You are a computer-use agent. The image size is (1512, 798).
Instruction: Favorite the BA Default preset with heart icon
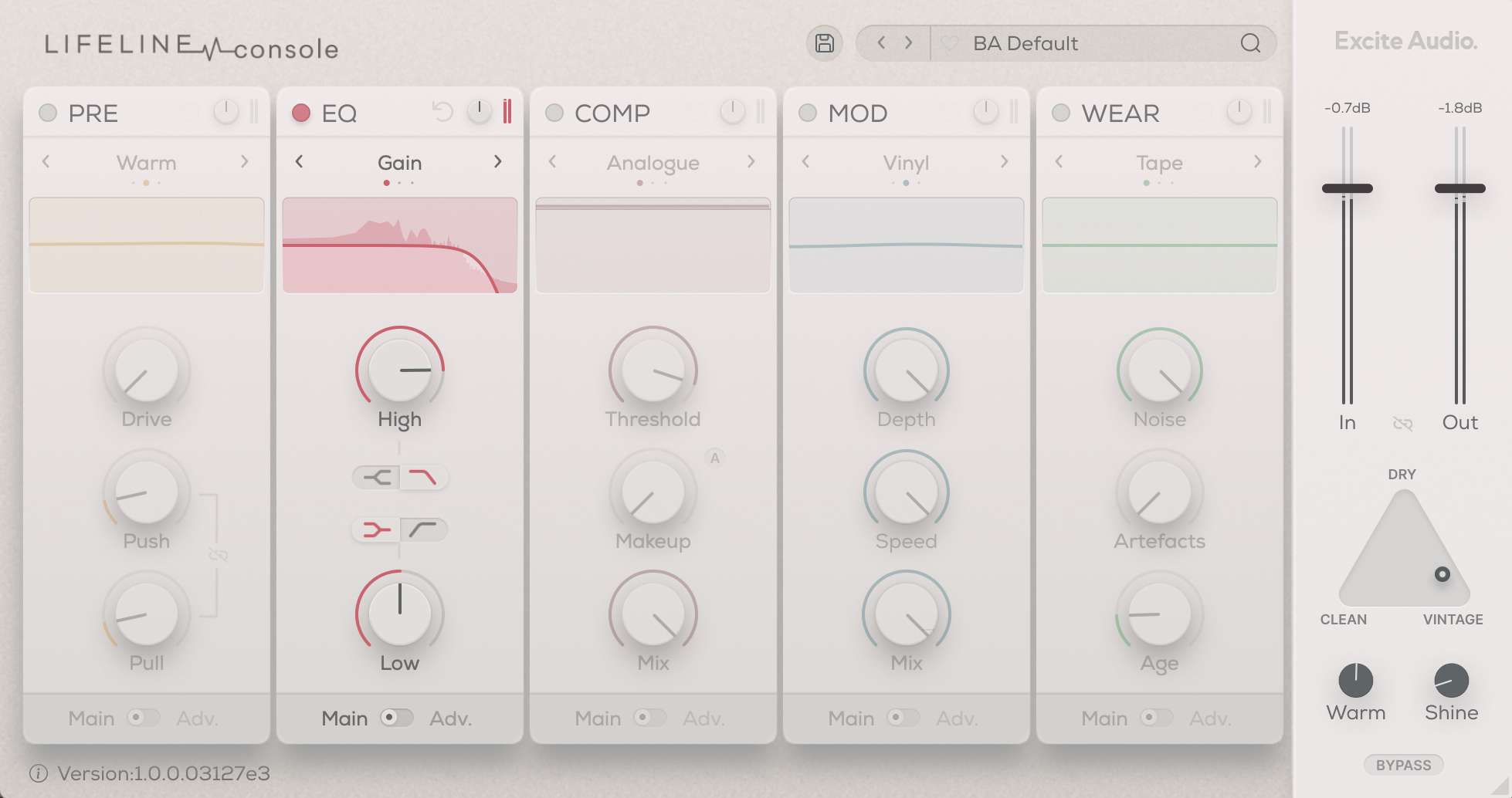[950, 43]
